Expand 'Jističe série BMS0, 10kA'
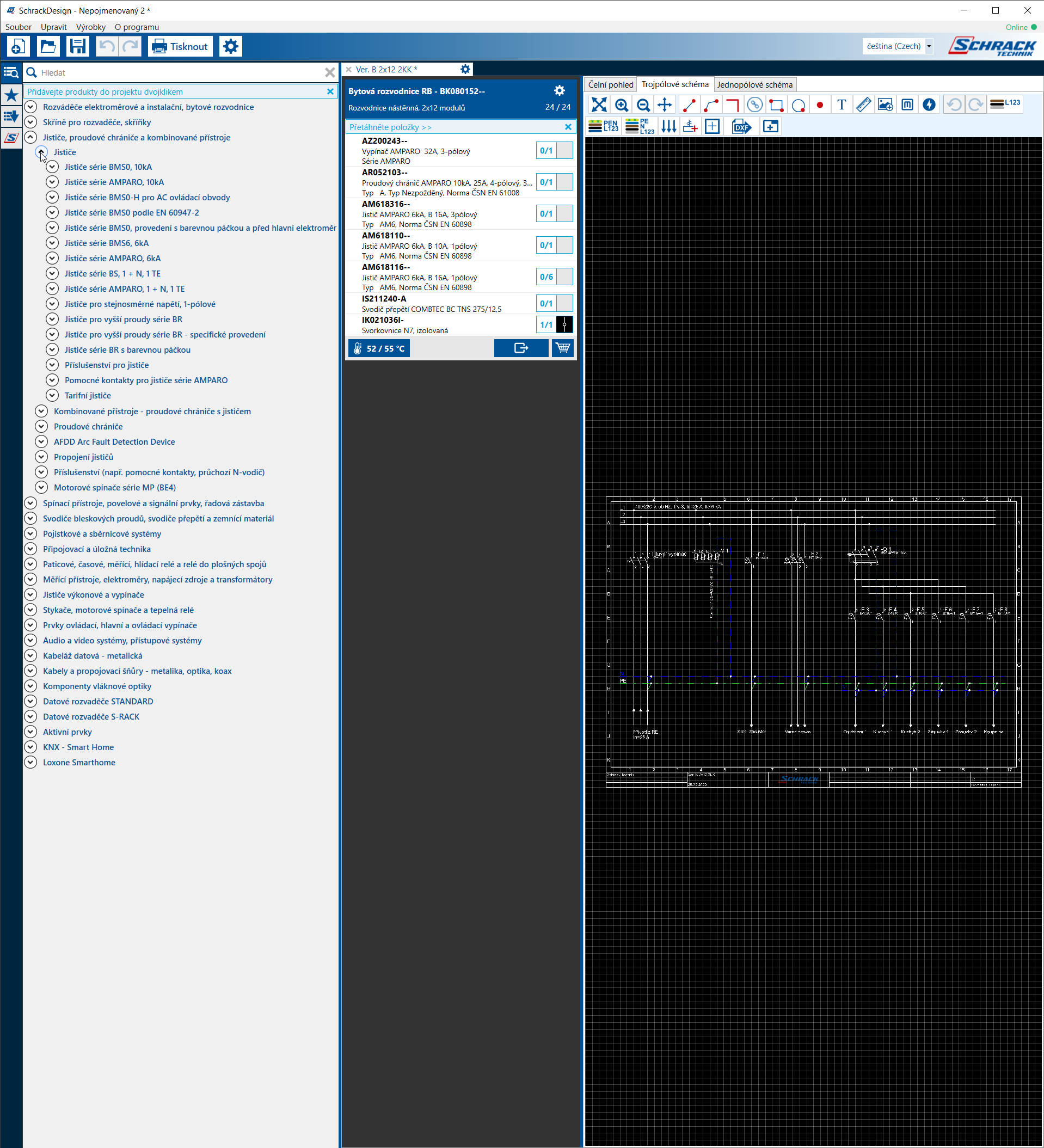 pos(52,168)
